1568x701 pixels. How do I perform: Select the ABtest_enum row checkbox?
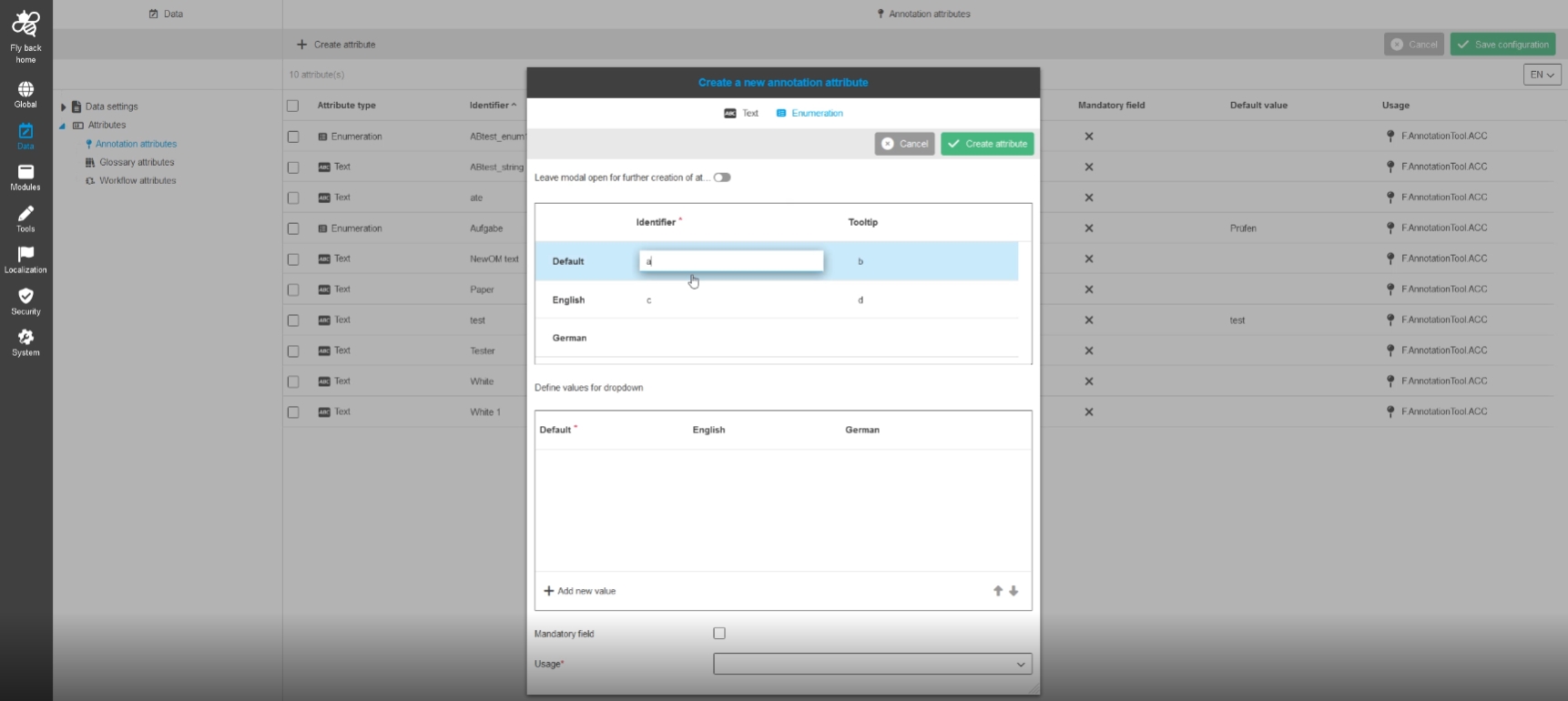(x=293, y=137)
